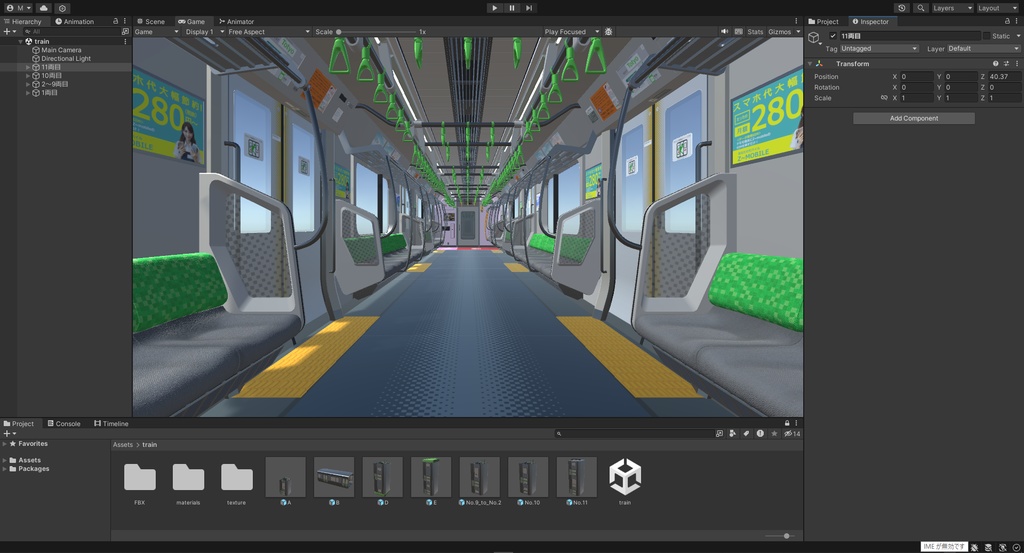Lock the Inspector panel with the padlock
Viewport: 1024px width, 553px height.
[x=1006, y=21]
